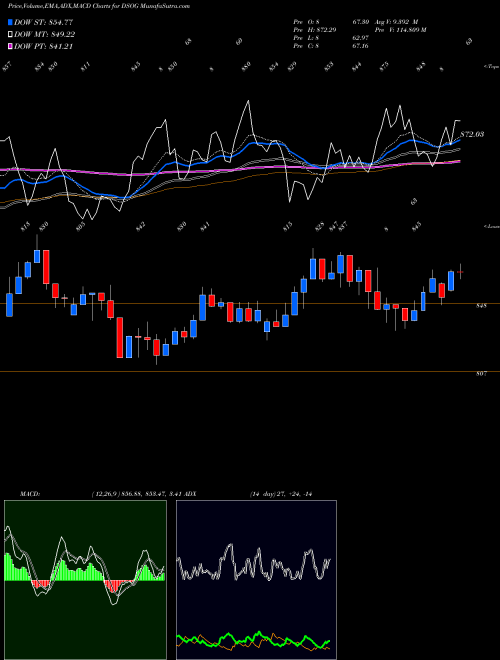Click the <Lows axis label
The width and height of the screenshot is (500, 660).
click(x=491, y=226)
